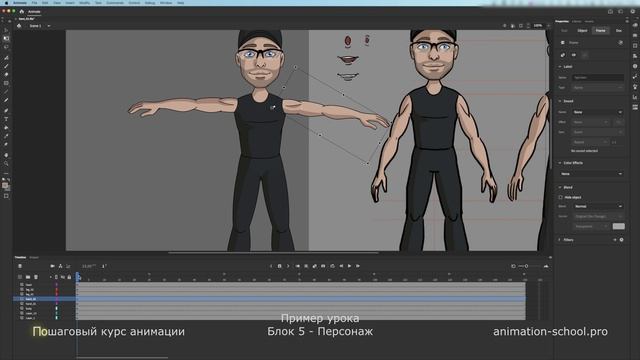The image size is (640, 360).
Task: Add a filter with the plus icon
Action: coord(615,240)
